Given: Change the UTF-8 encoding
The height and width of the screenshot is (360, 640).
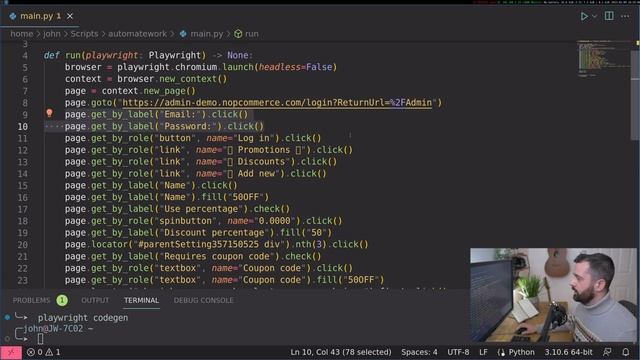Looking at the screenshot, I should point(458,352).
